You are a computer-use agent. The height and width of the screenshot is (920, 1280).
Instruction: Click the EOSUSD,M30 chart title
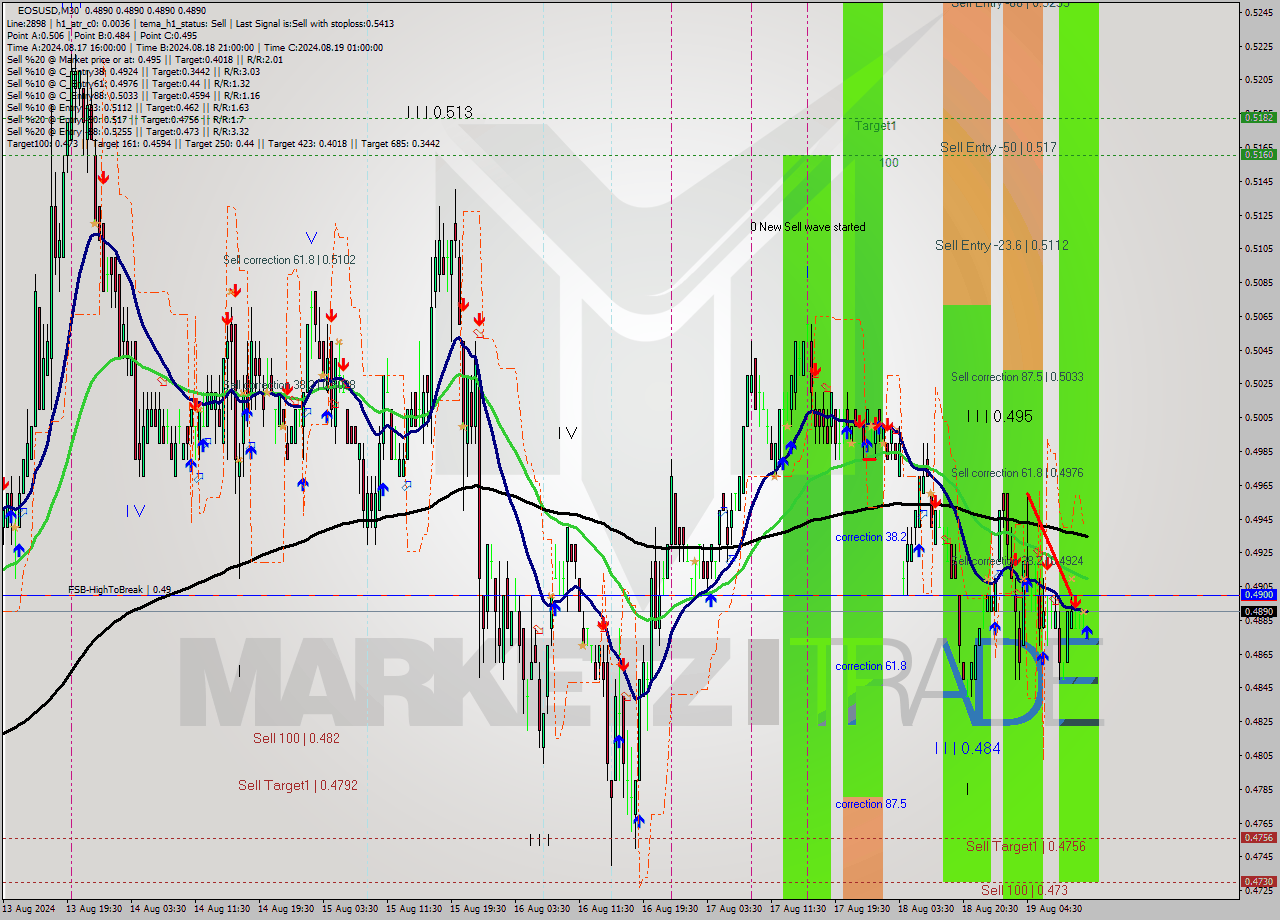47,10
